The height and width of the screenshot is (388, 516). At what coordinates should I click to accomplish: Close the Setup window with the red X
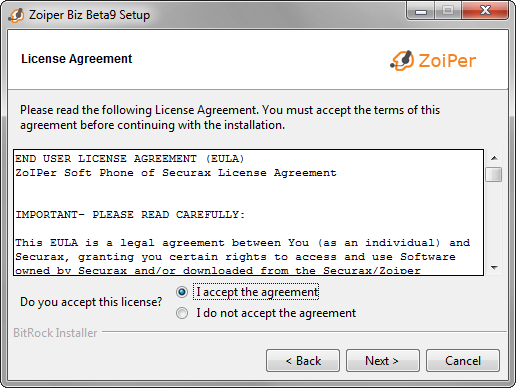pos(485,11)
